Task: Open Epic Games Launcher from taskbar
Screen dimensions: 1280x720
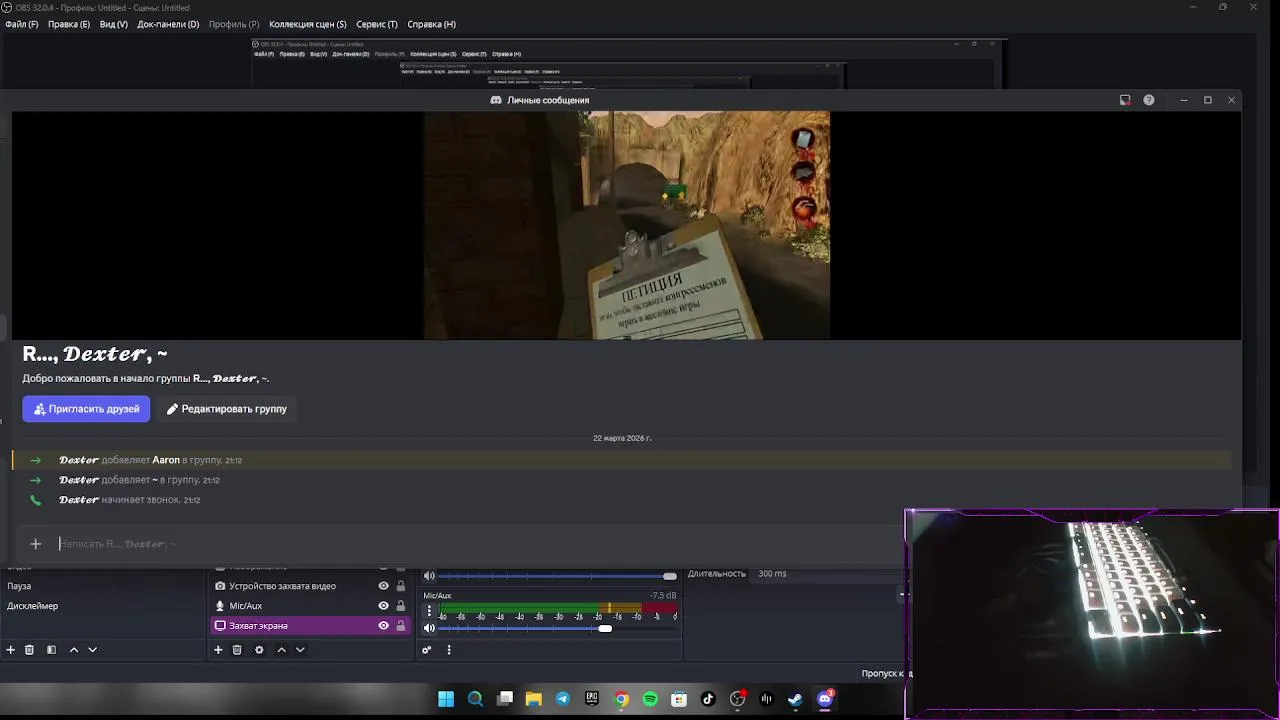Action: point(592,700)
